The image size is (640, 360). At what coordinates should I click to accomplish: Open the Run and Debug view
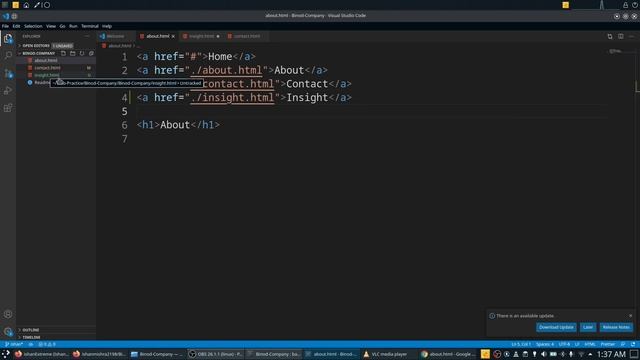8,91
